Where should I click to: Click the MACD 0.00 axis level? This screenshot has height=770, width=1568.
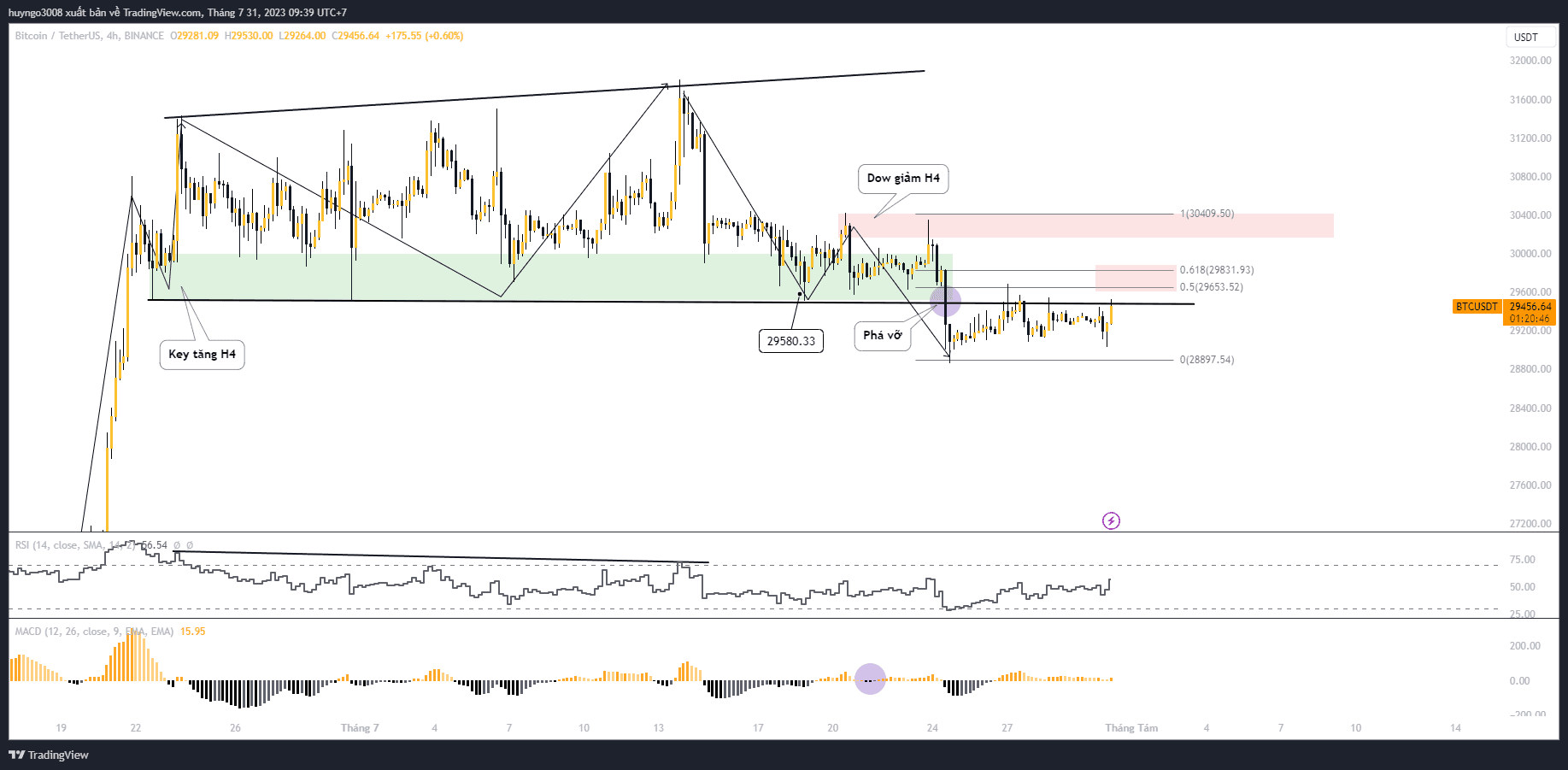[x=1519, y=681]
